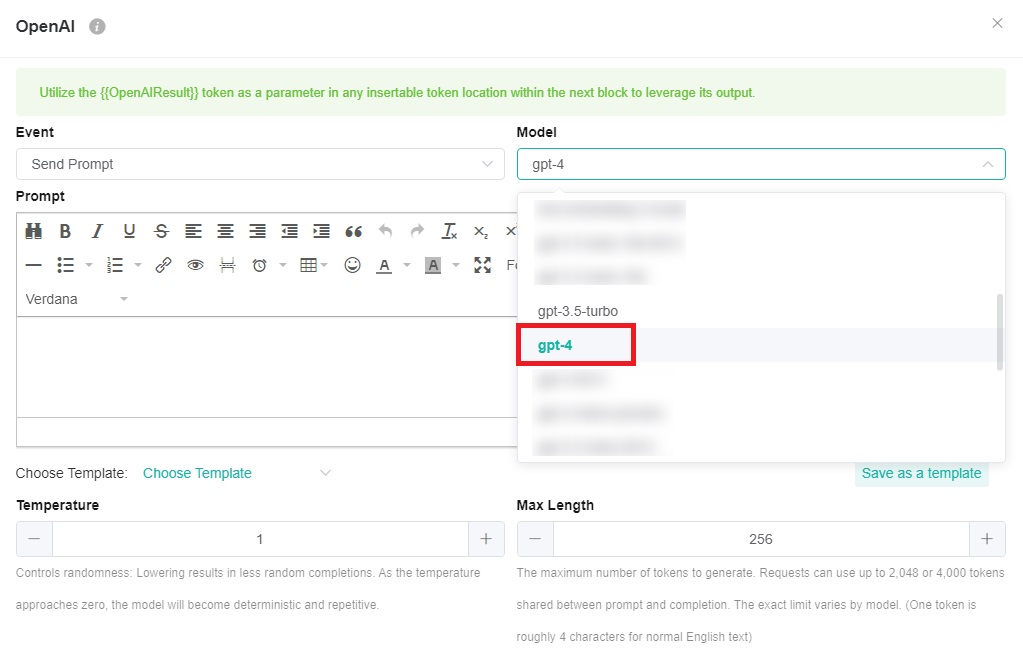Toggle bold formatting in the prompt editor

(65, 231)
